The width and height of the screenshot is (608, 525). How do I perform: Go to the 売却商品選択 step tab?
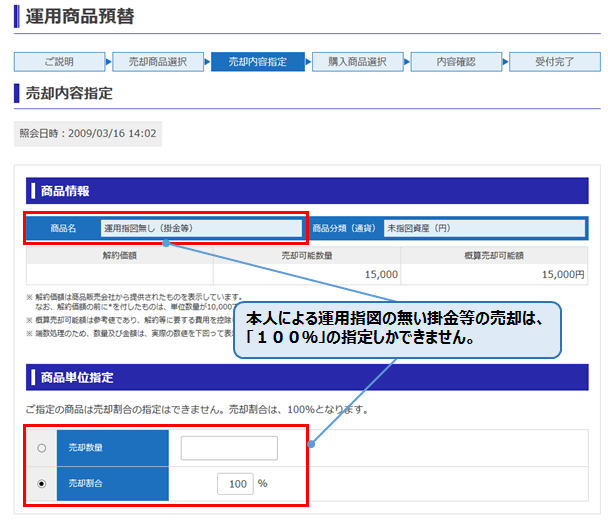[158, 62]
